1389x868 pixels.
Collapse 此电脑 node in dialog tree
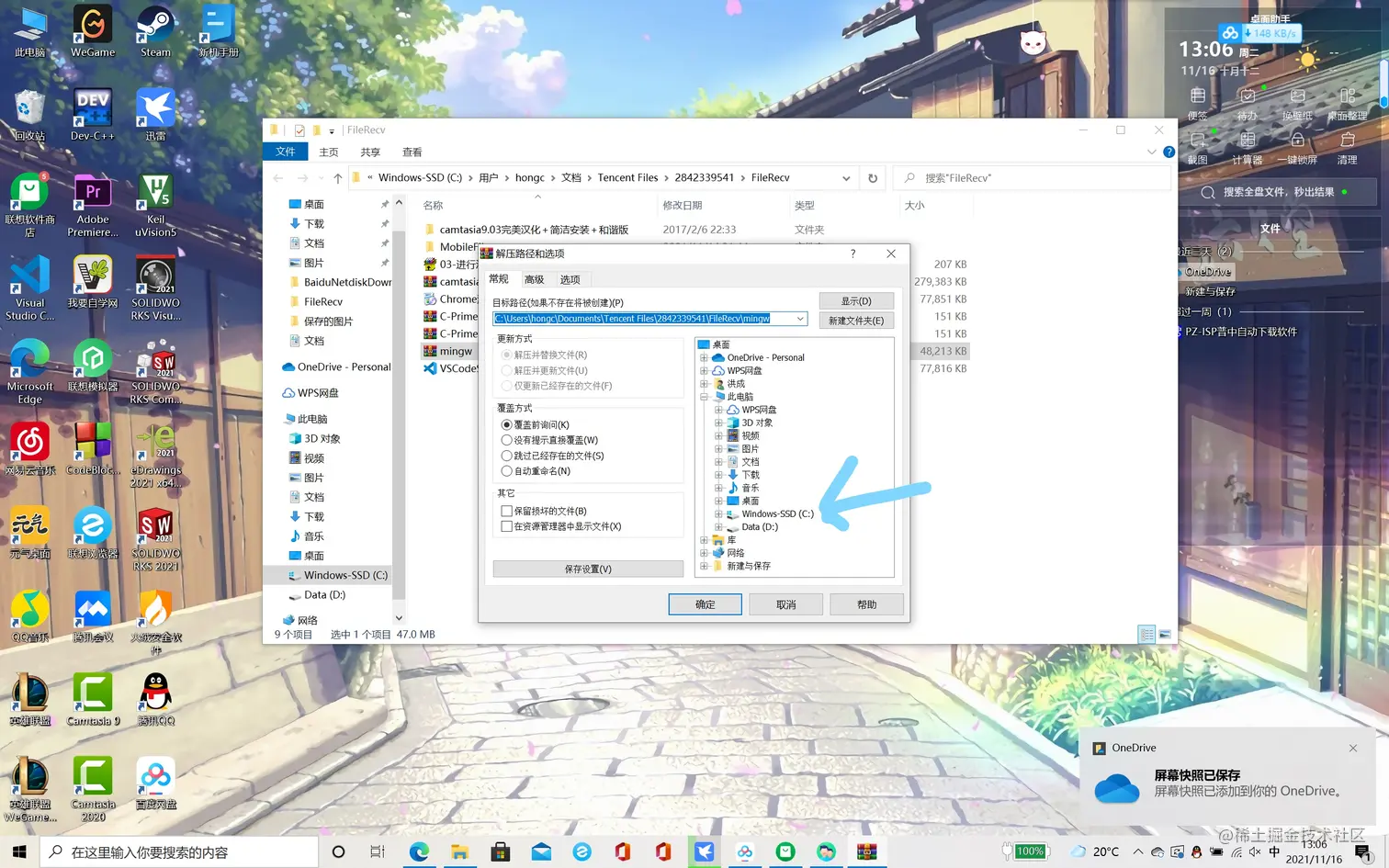[704, 397]
